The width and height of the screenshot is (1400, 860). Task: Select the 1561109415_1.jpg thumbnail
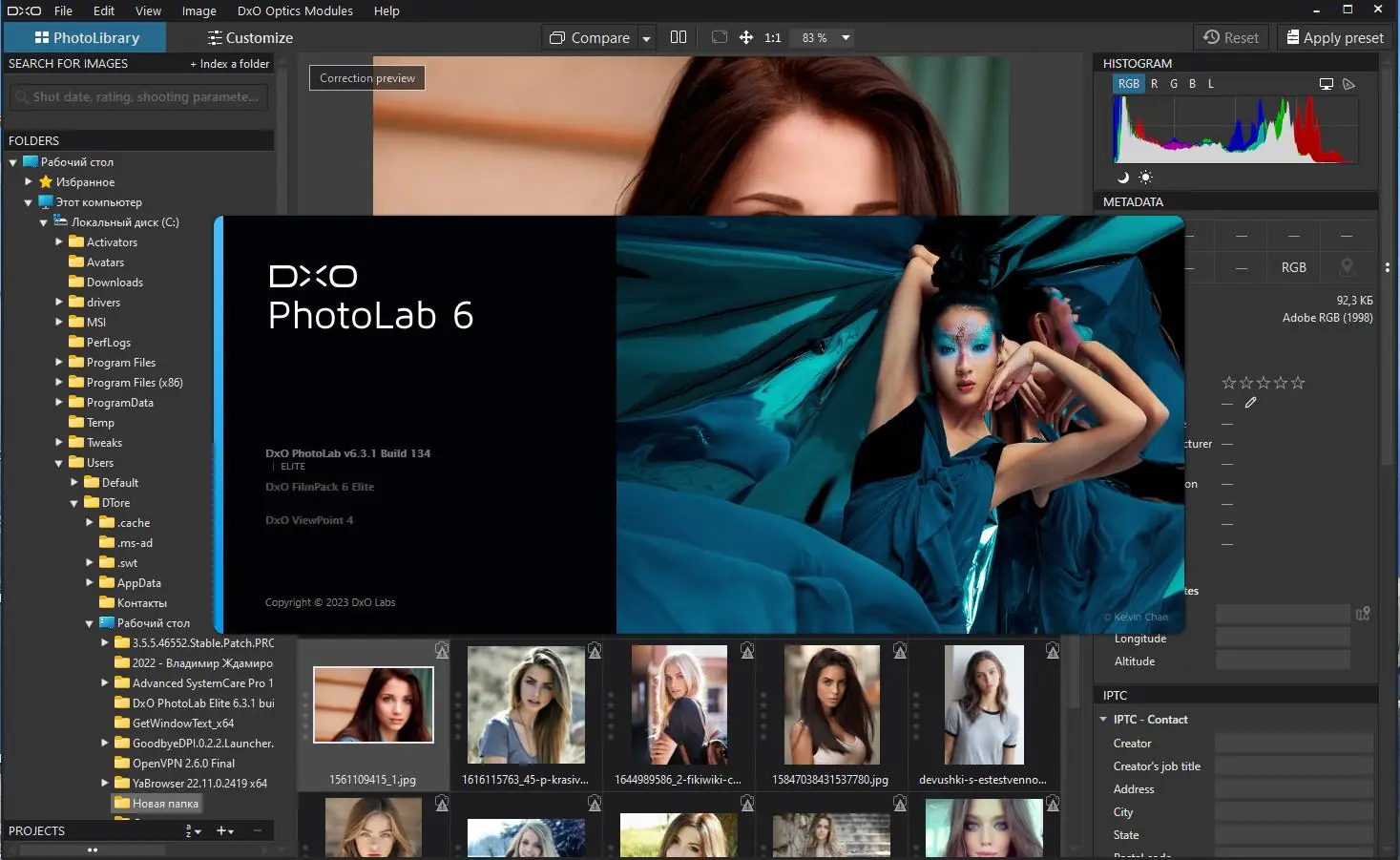pos(373,704)
